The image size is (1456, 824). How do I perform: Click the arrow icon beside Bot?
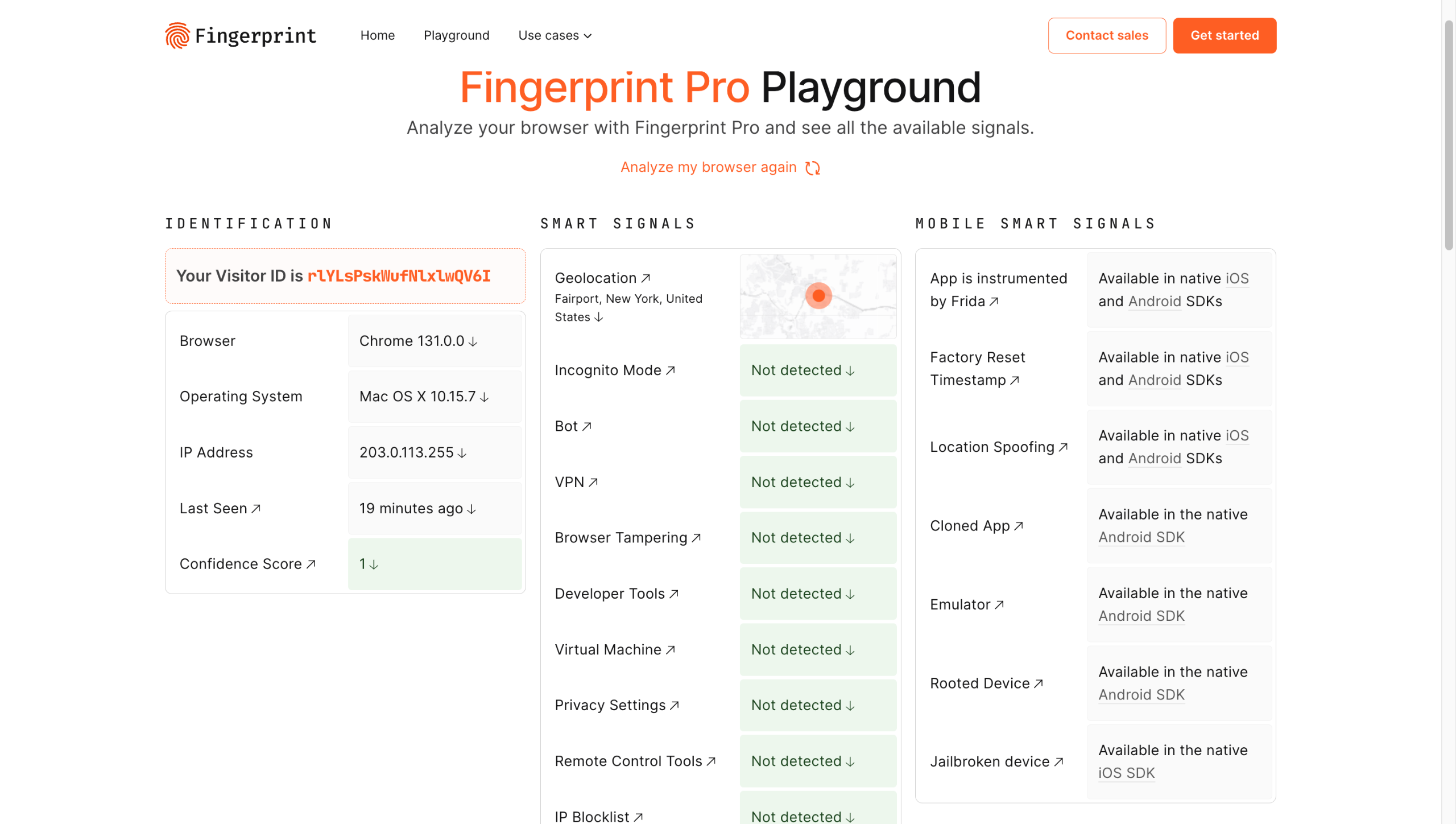587,426
